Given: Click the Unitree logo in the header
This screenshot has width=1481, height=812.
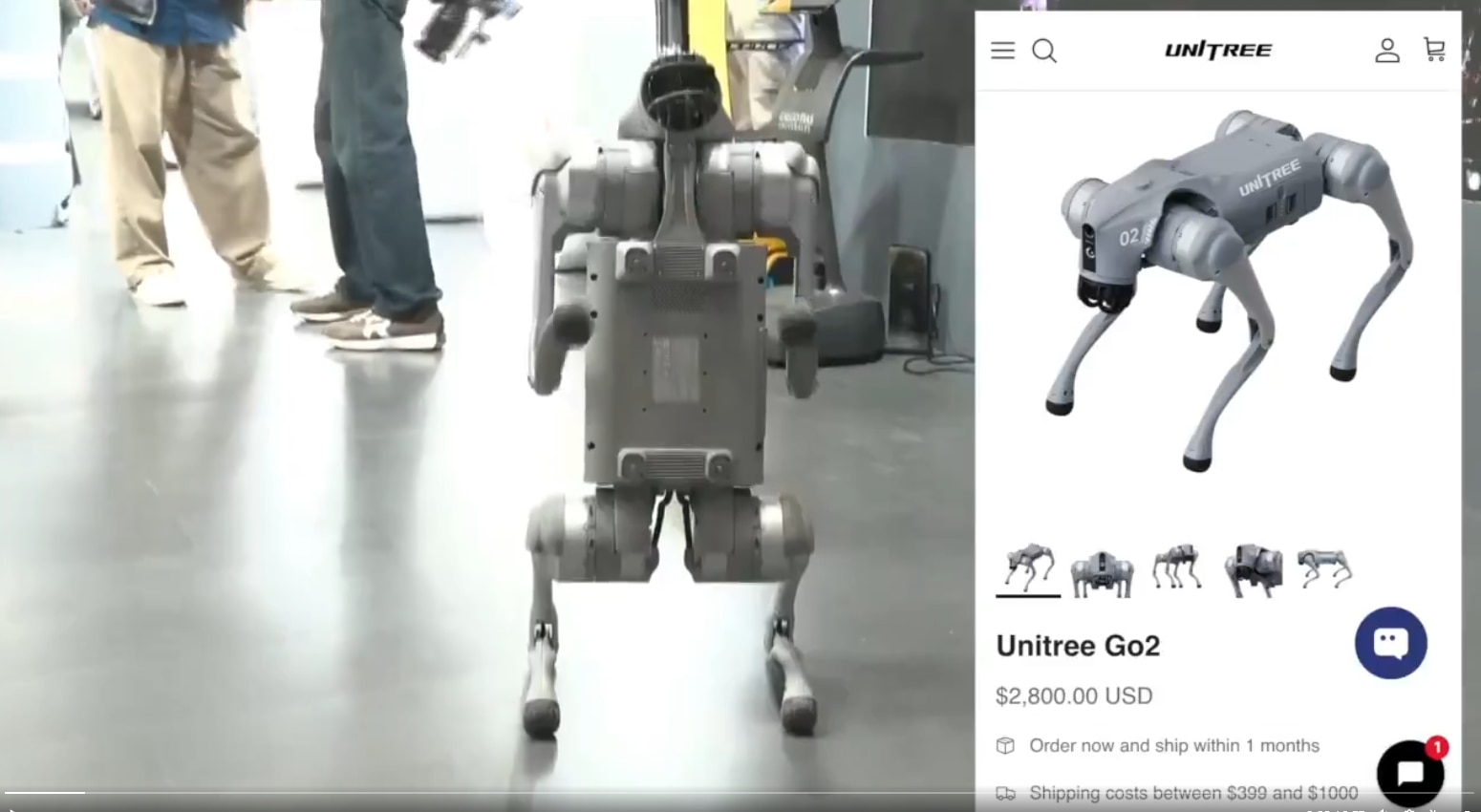Looking at the screenshot, I should (x=1217, y=50).
